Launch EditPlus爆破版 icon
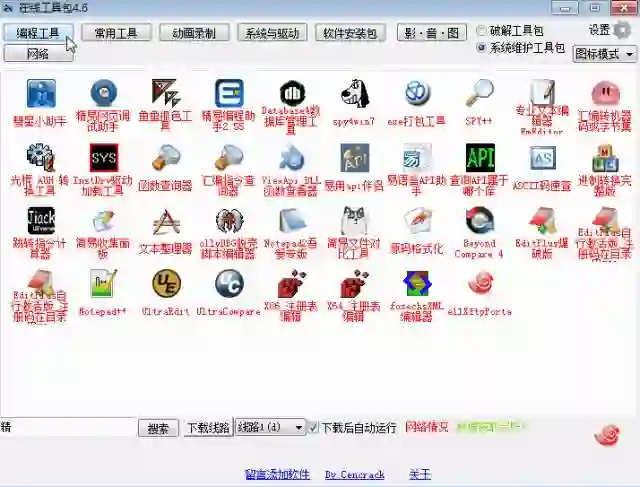640x487 pixels. tap(542, 221)
